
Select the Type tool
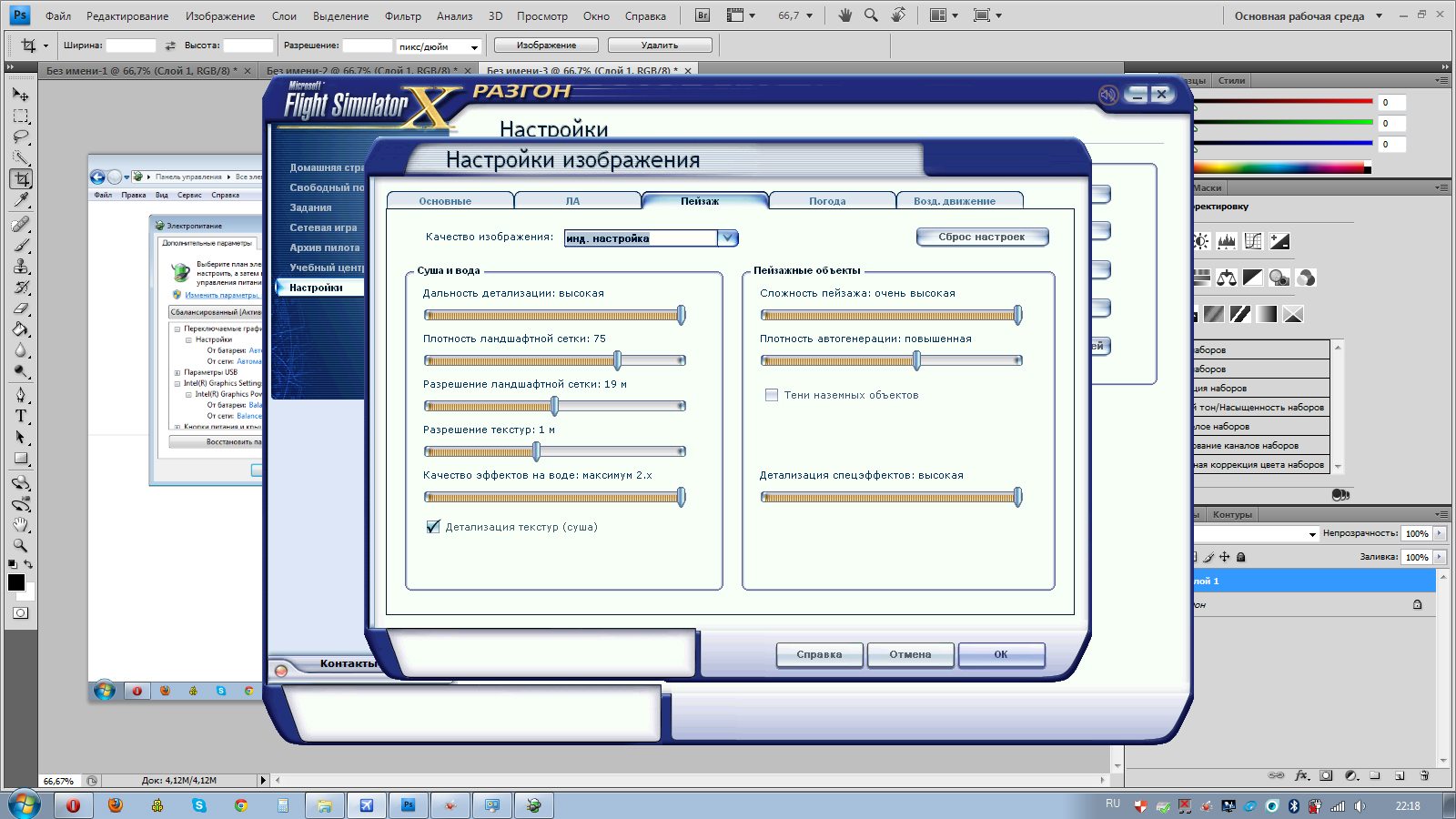coord(20,416)
